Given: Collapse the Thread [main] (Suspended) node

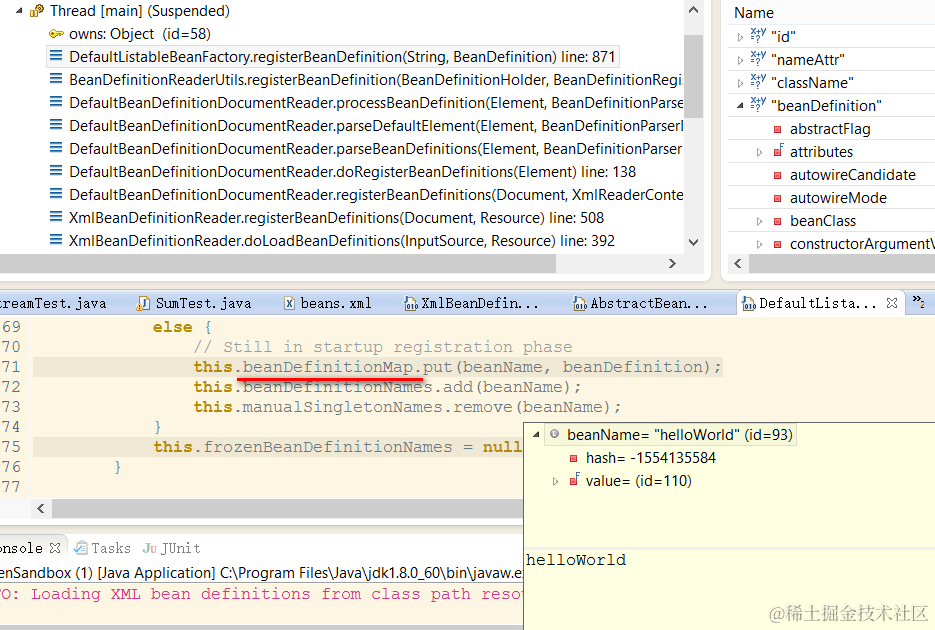Looking at the screenshot, I should point(19,11).
